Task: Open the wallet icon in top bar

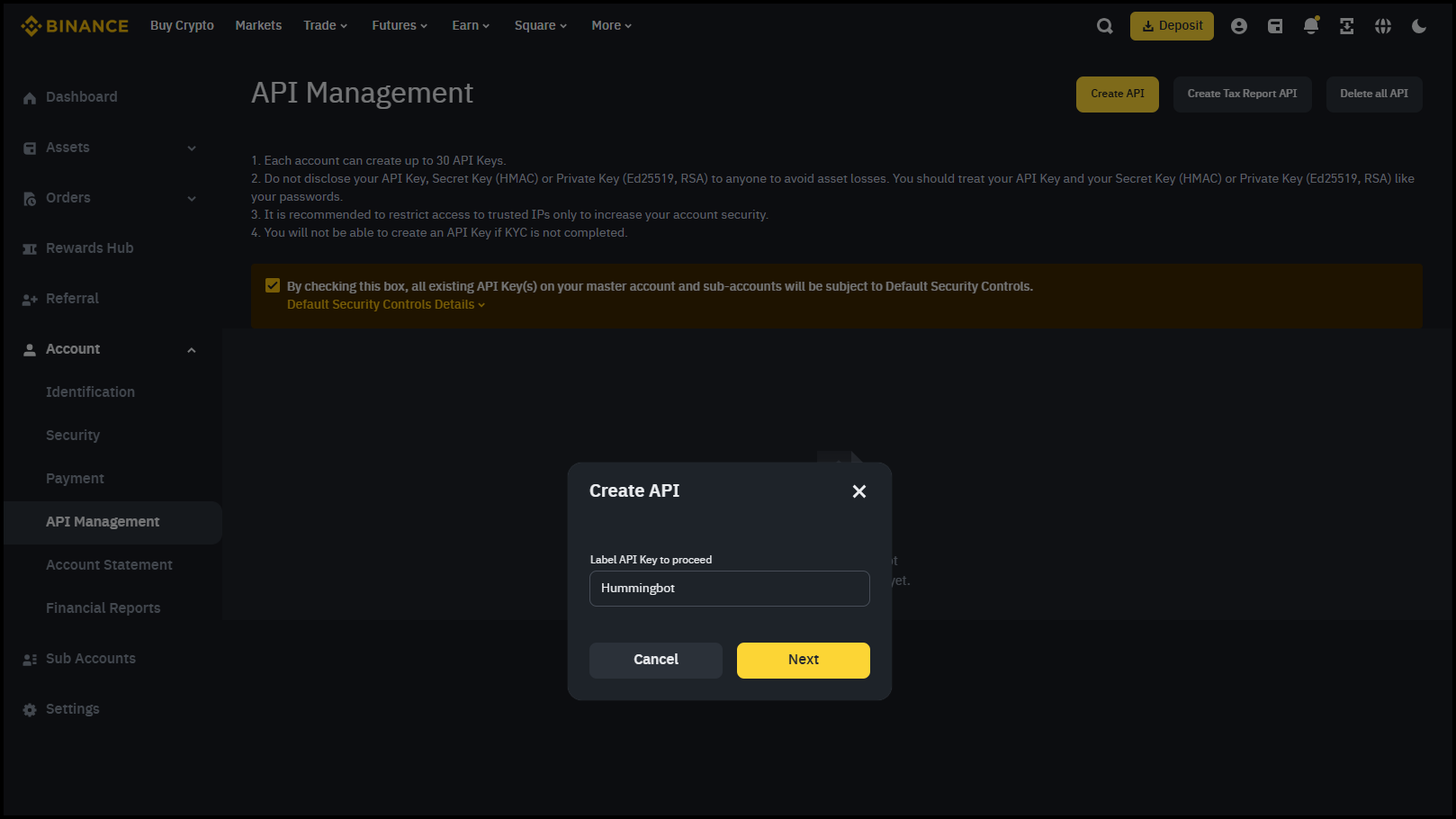Action: [x=1275, y=26]
